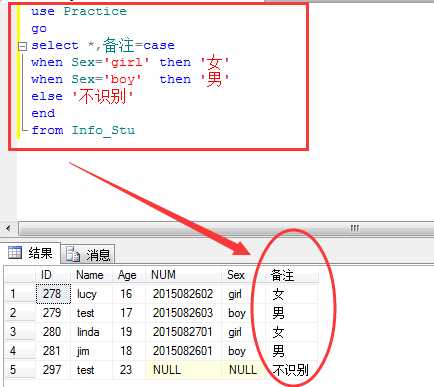Screen dimensions: 434x387
Task: Collapse the select statement code block
Action: pyautogui.click(x=22, y=46)
